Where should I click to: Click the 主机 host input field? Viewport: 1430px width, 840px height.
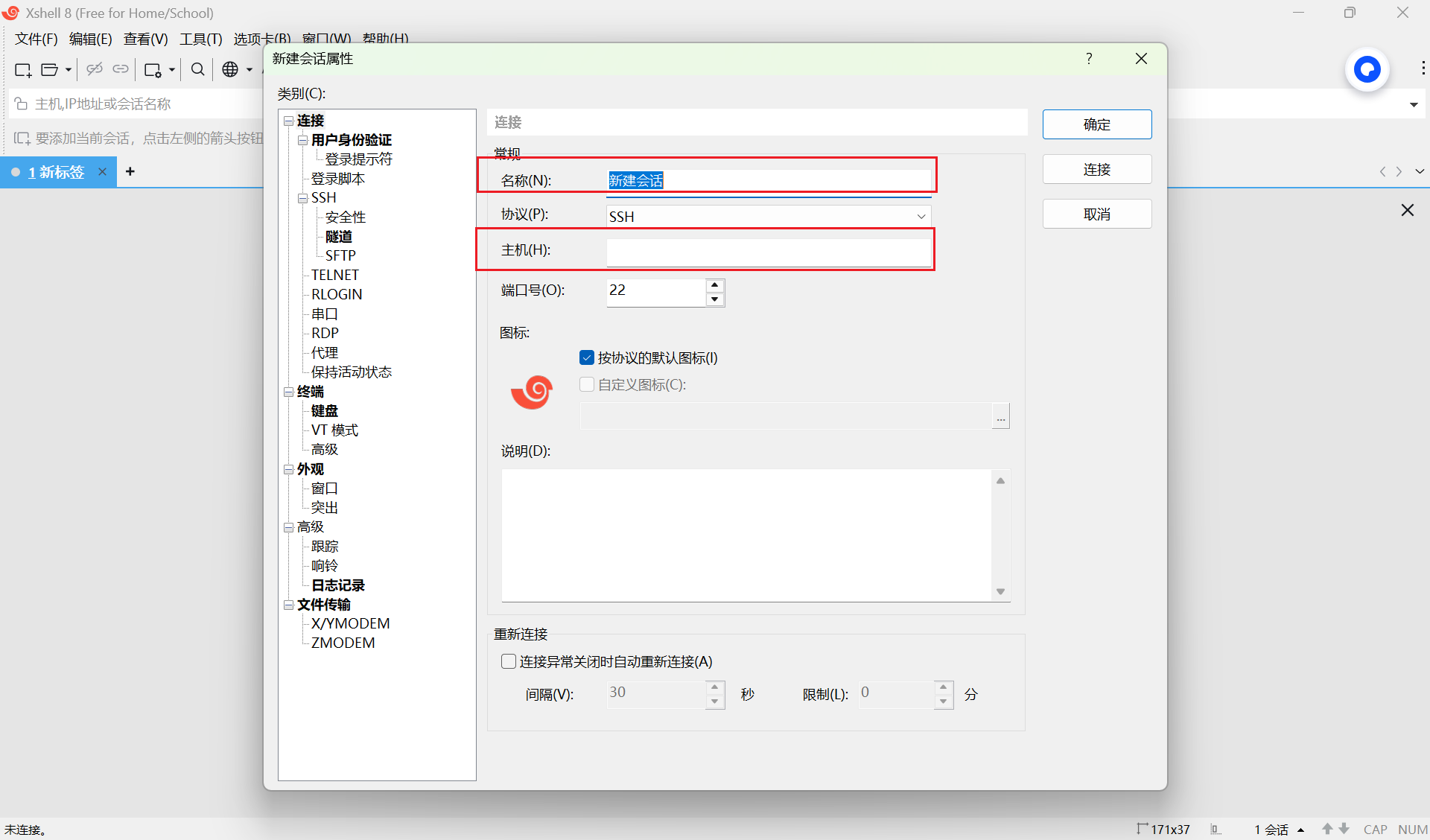pyautogui.click(x=768, y=252)
